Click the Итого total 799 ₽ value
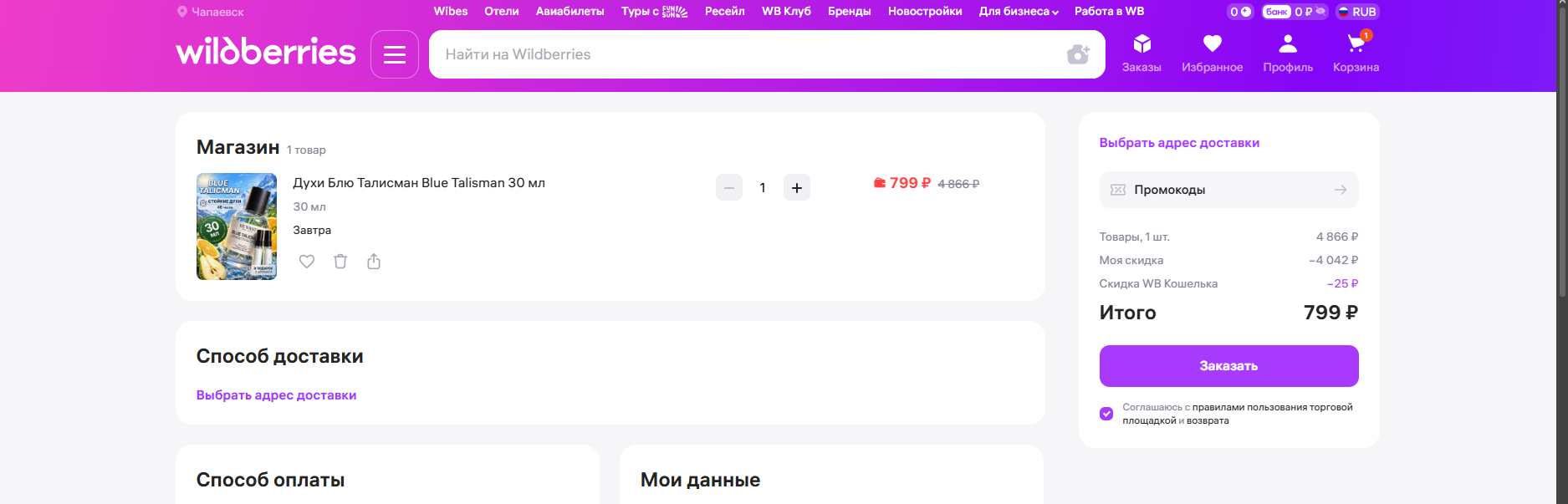The height and width of the screenshot is (504, 1568). pyautogui.click(x=1331, y=313)
